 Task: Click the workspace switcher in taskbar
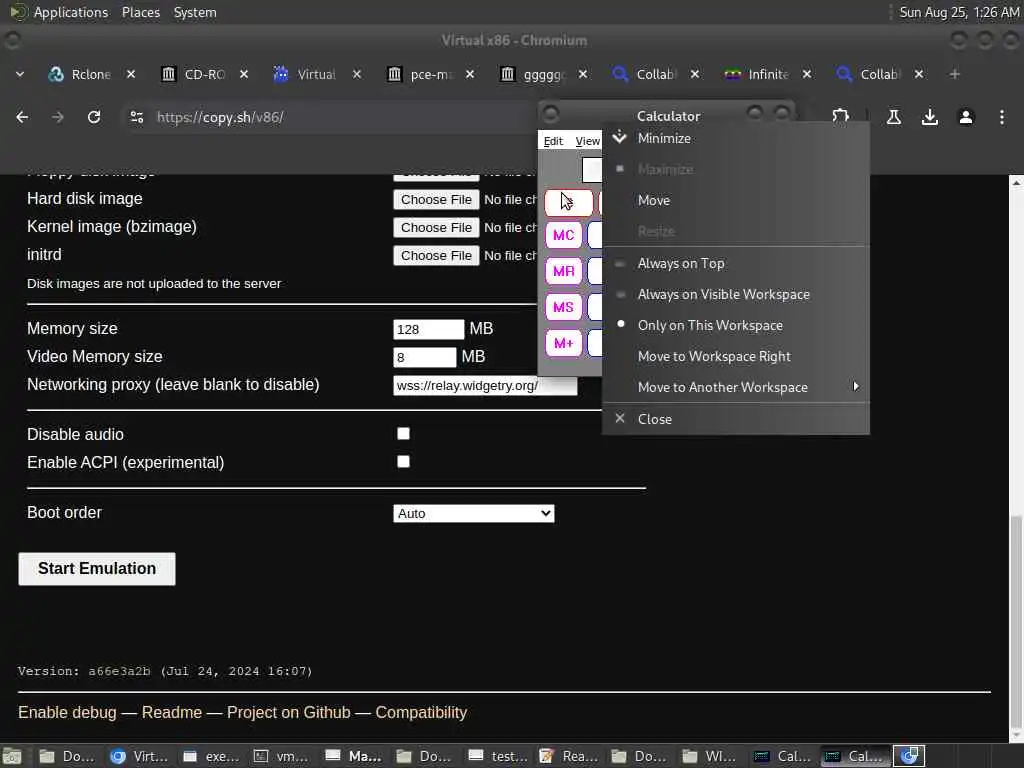(x=908, y=756)
